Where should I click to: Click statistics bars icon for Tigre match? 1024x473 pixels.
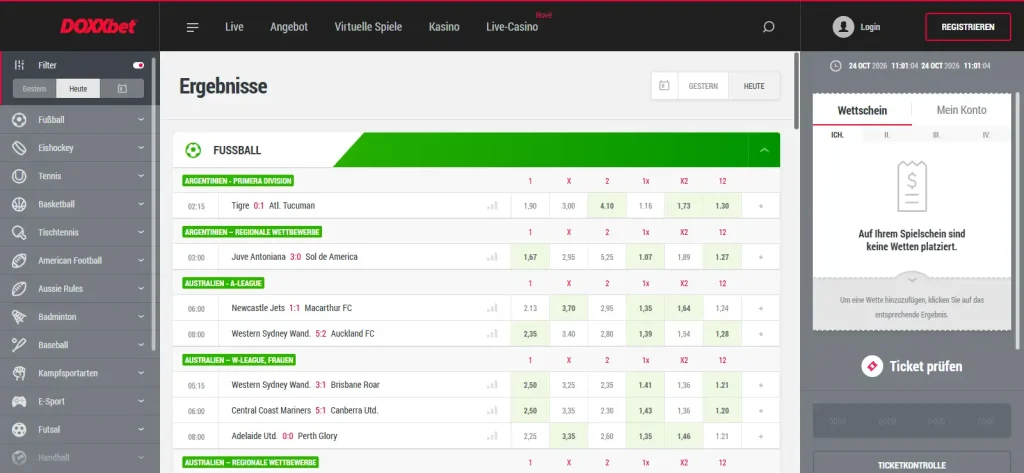pos(492,206)
